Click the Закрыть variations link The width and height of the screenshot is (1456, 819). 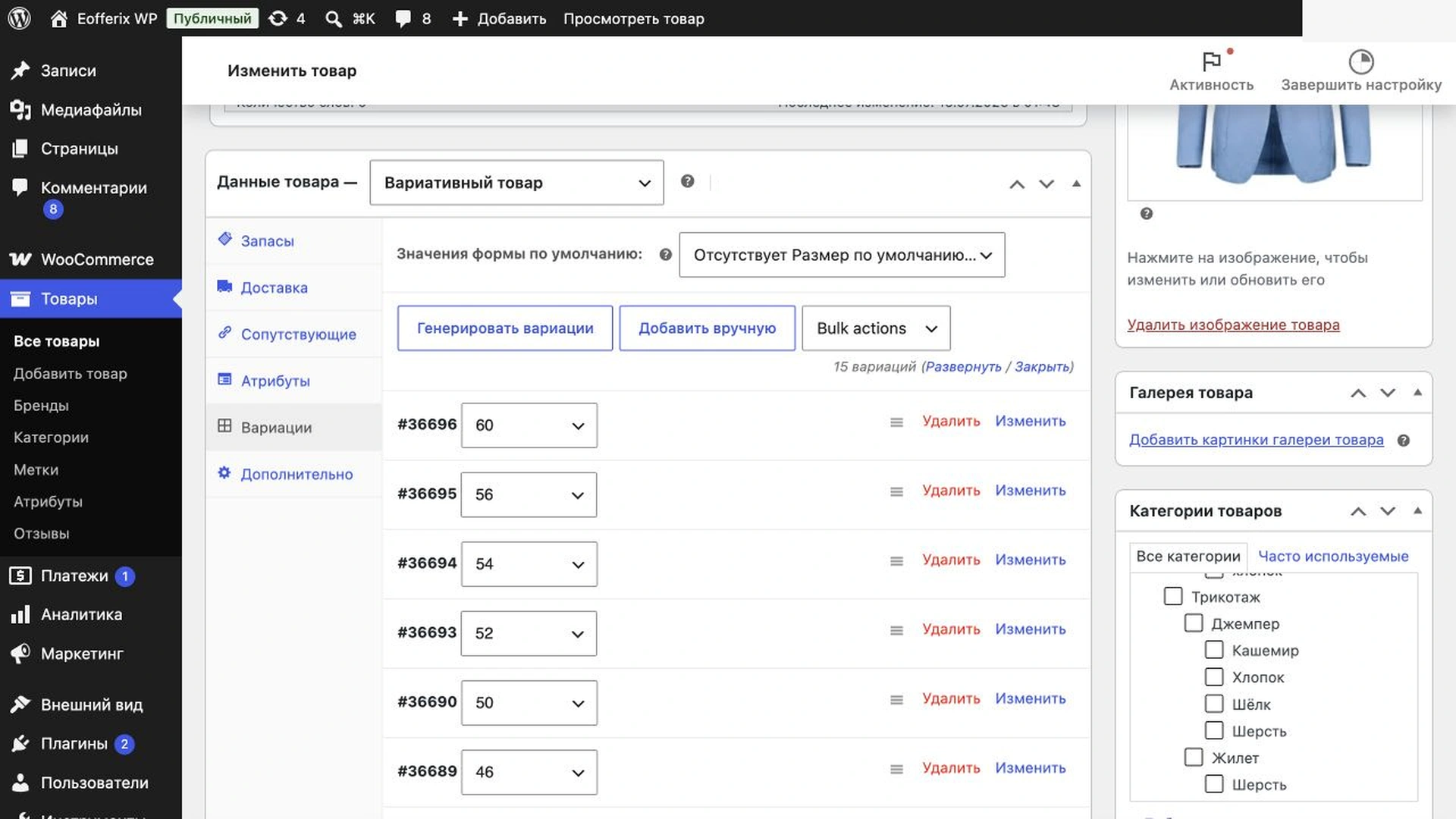click(1042, 367)
